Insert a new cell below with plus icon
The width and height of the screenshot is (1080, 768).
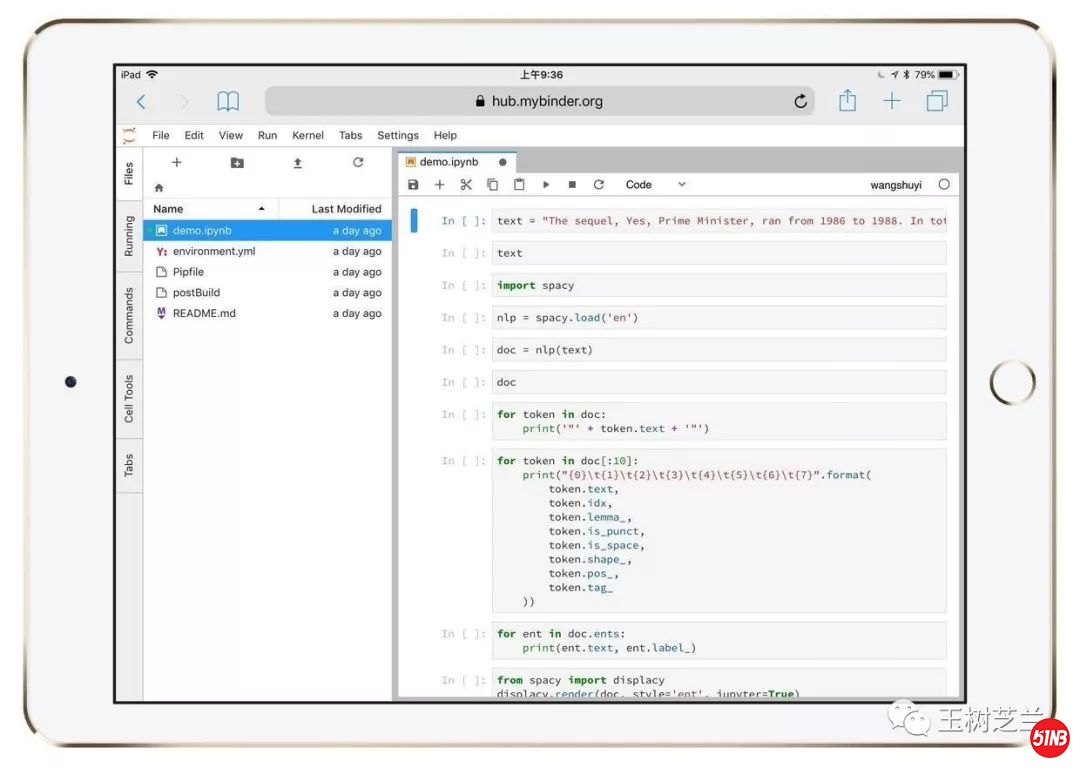(439, 185)
